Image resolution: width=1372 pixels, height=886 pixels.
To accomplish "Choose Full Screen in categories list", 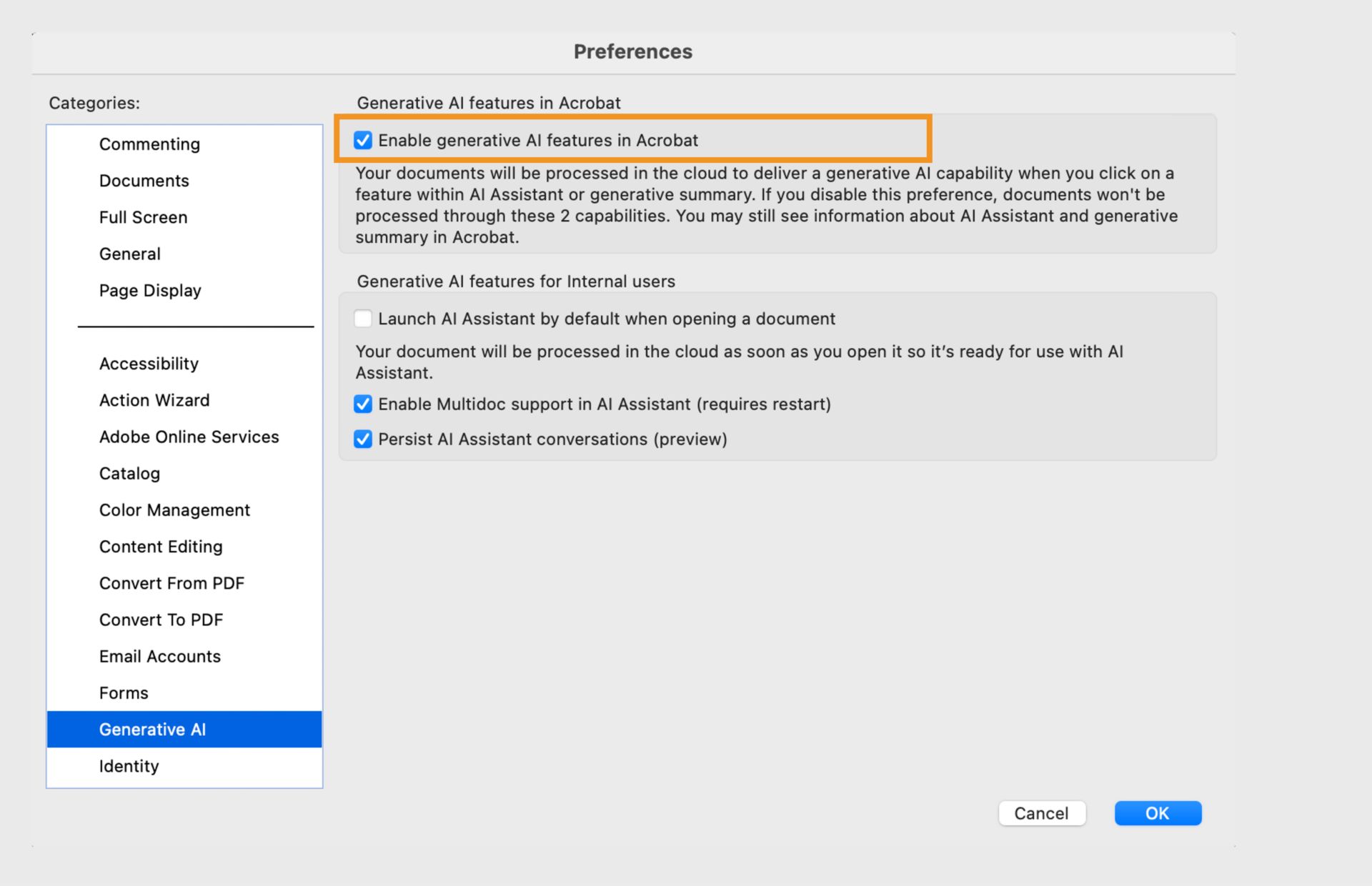I will click(x=144, y=217).
